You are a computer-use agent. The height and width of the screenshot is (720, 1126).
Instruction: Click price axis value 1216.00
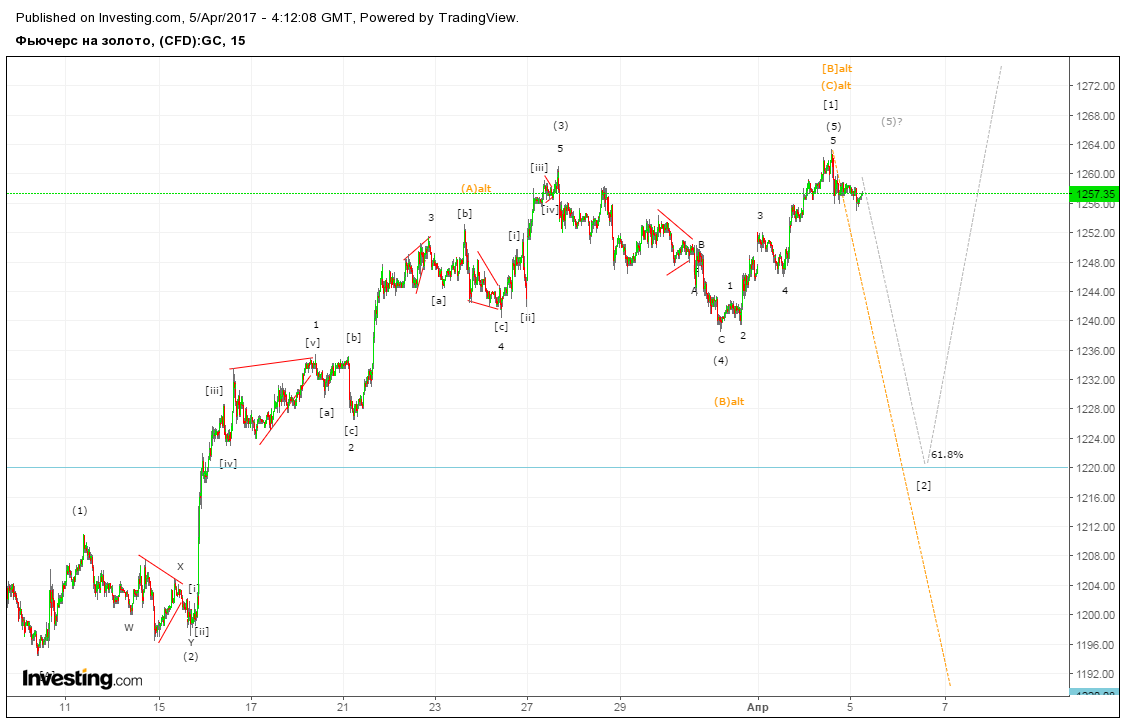pos(1094,497)
